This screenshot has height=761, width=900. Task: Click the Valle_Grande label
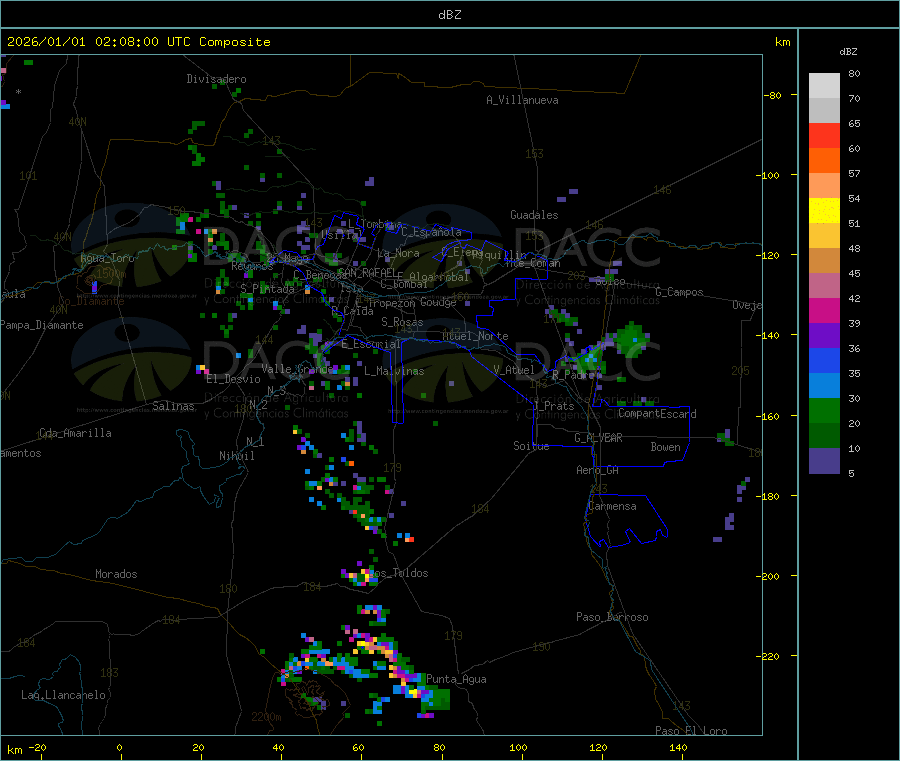point(295,369)
